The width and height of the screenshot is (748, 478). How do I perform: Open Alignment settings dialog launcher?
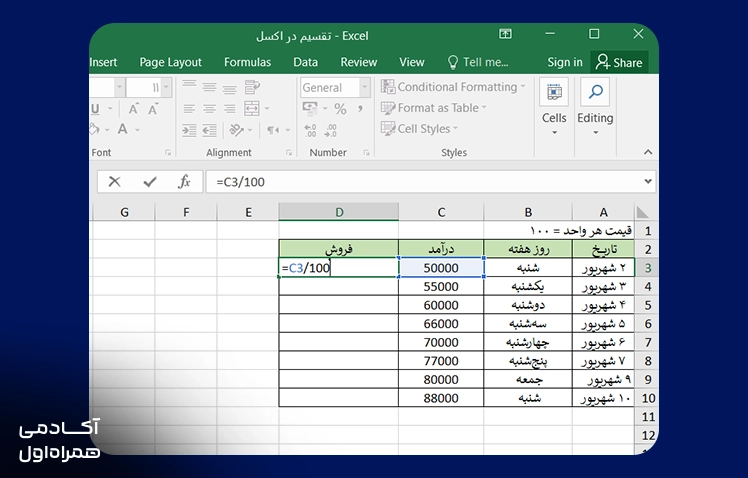click(x=289, y=153)
